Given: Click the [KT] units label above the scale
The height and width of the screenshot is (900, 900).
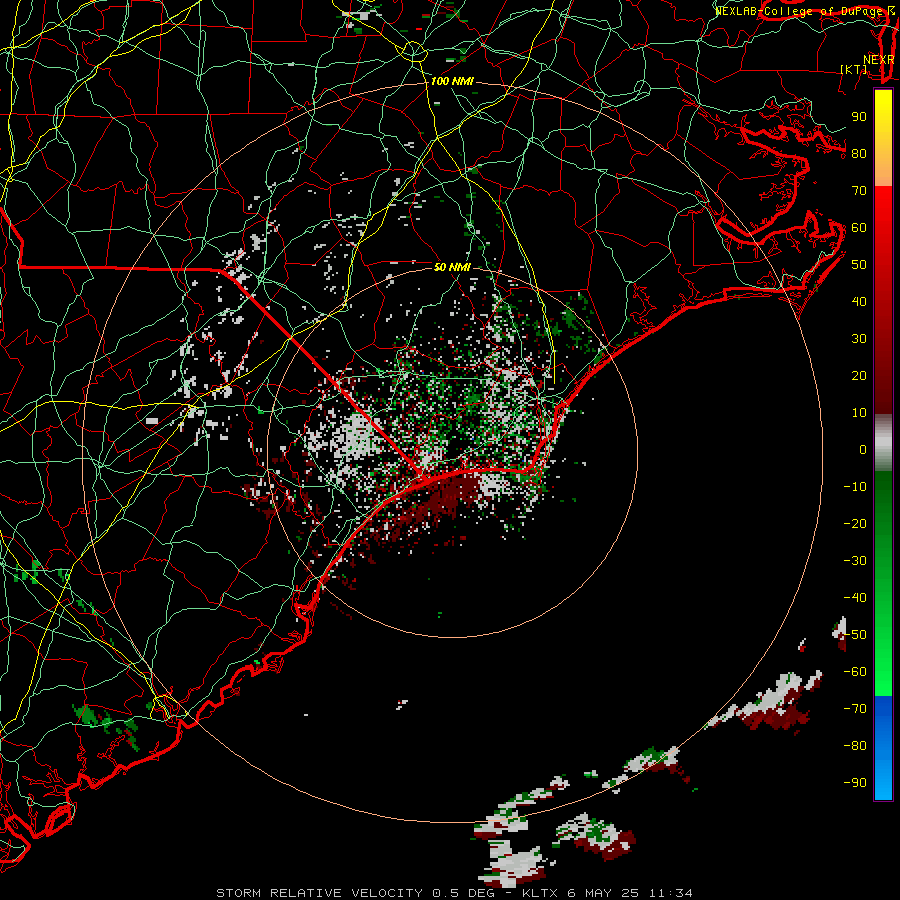Looking at the screenshot, I should [854, 69].
